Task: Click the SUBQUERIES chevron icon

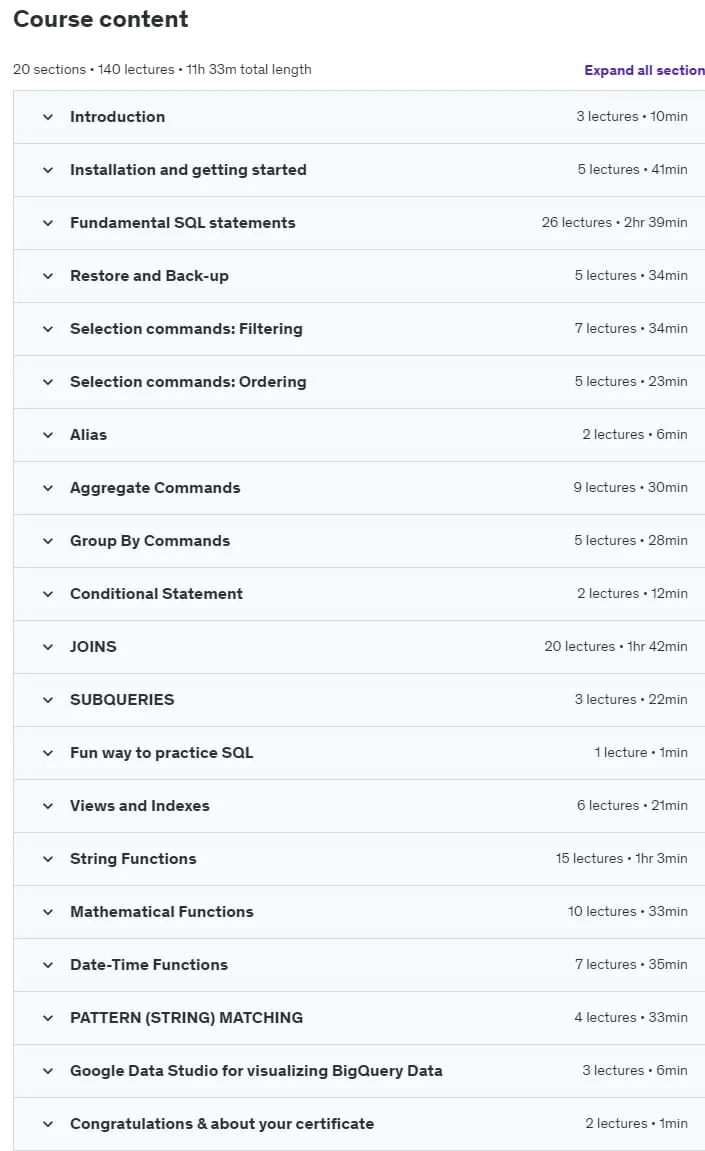Action: 48,700
